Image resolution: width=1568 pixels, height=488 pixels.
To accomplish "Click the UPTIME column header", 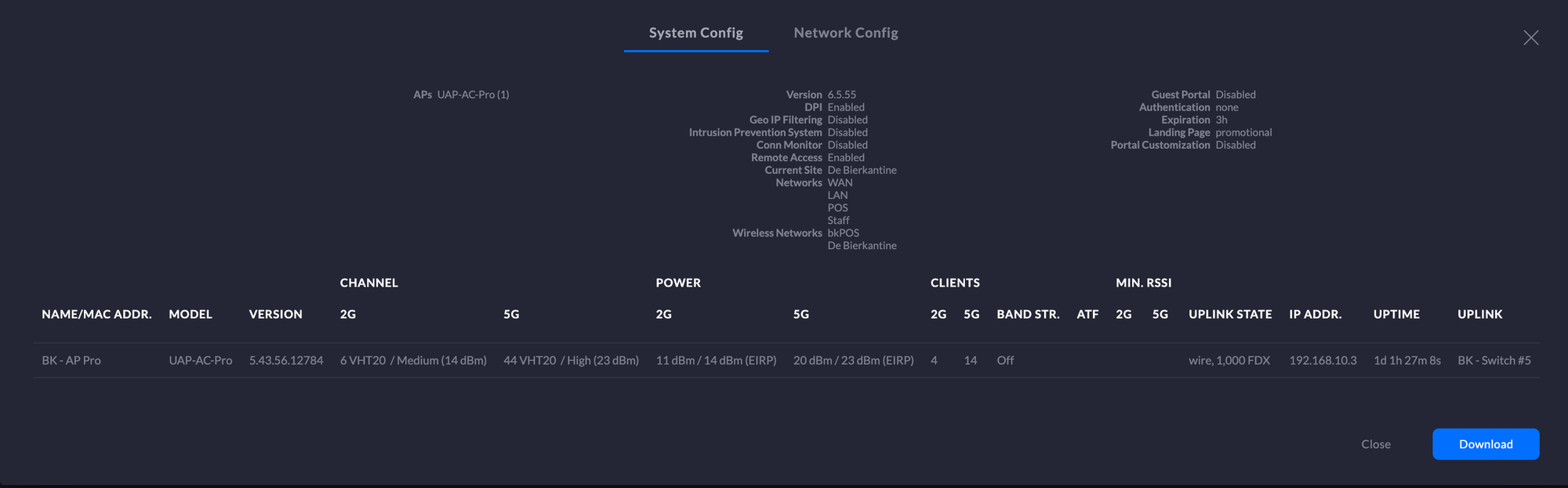I will [x=1396, y=314].
